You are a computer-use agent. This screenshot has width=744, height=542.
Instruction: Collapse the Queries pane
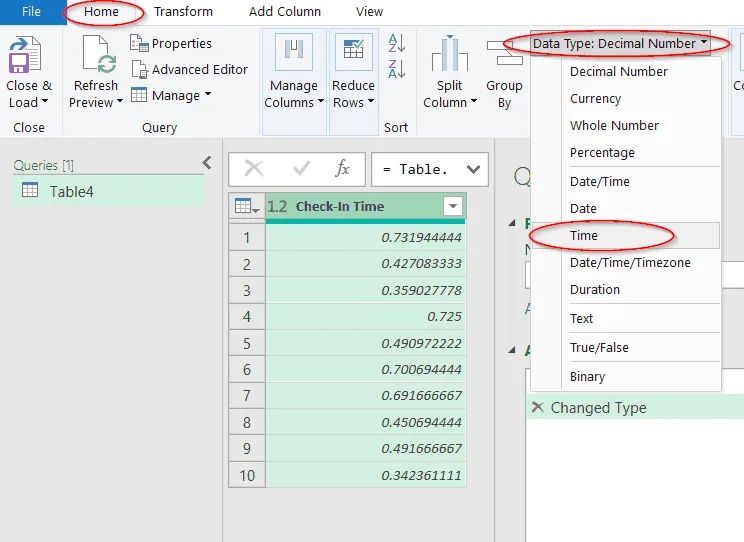[207, 163]
